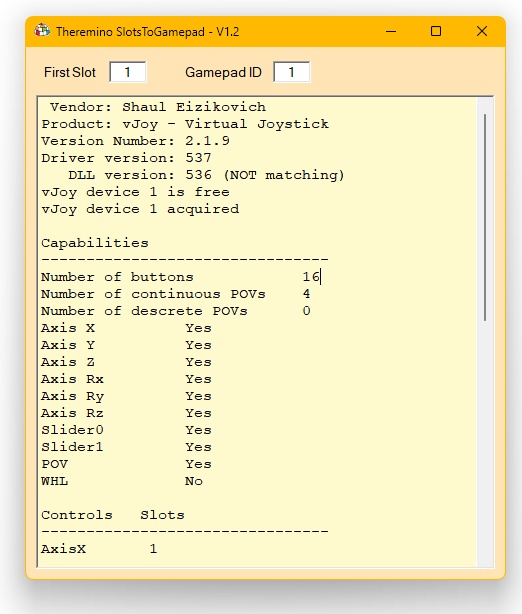Click the 'Controls Slots' heading line
522x614 pixels.
(113, 515)
